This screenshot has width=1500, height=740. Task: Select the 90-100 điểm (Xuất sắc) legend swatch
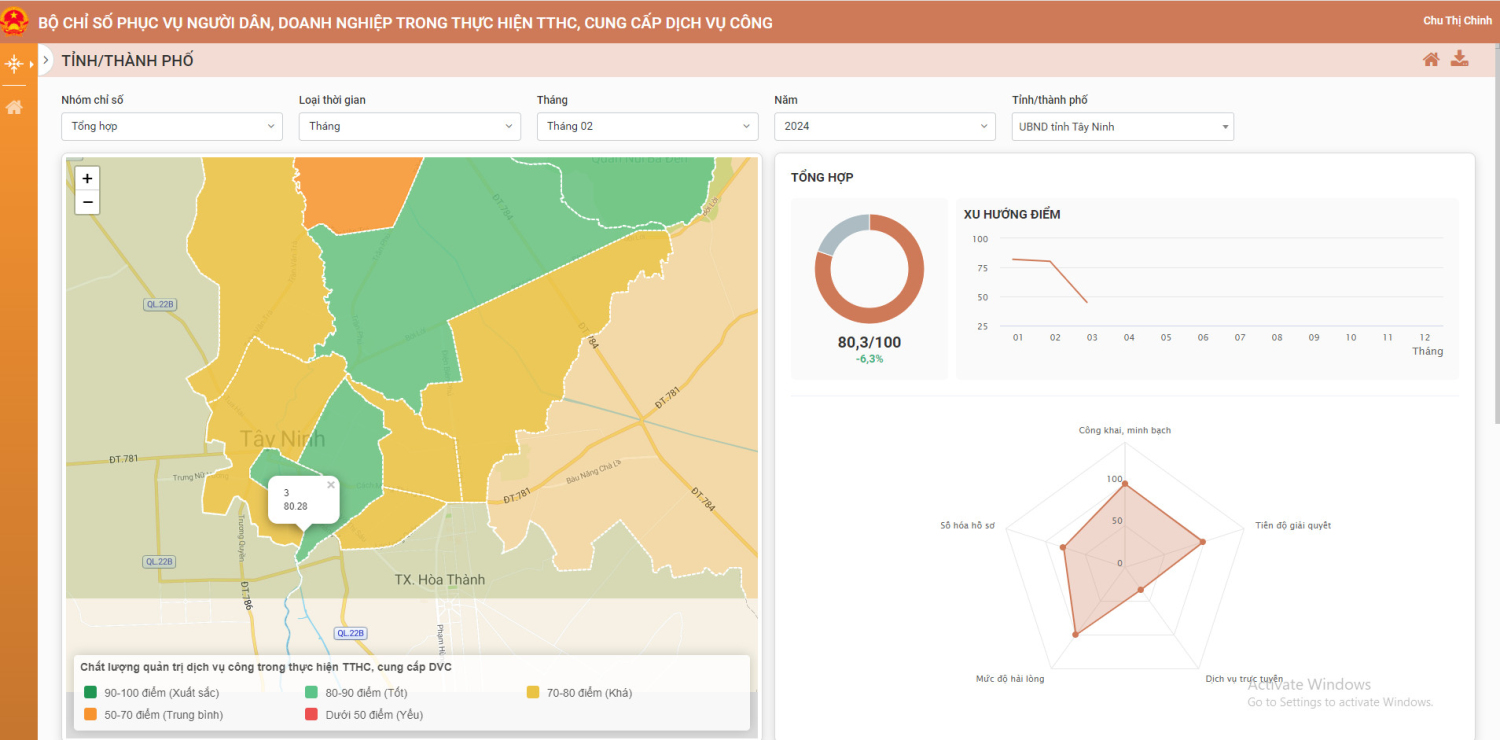(x=91, y=692)
